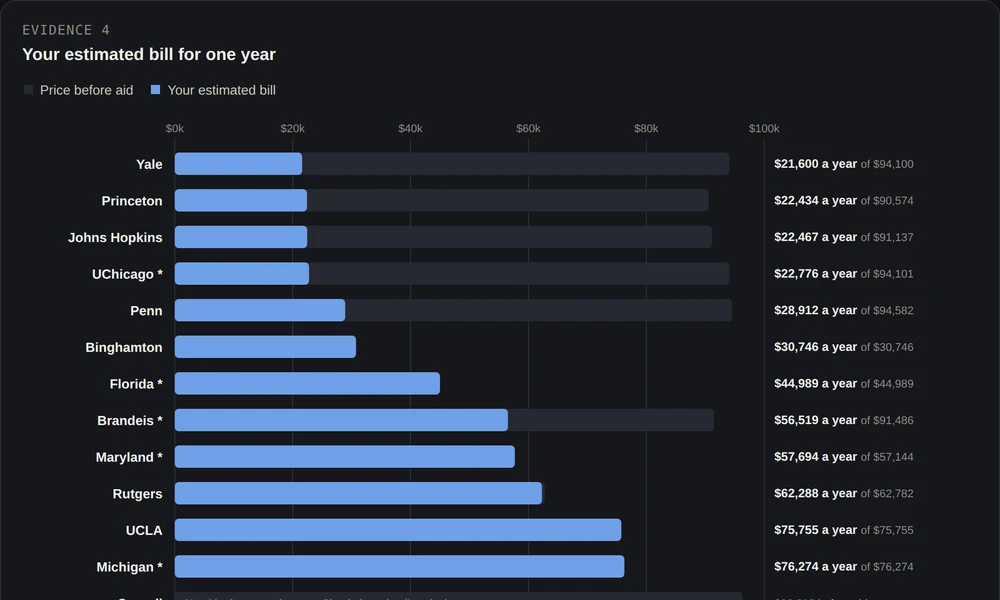Click the '$75,755 a year' value

coord(816,530)
